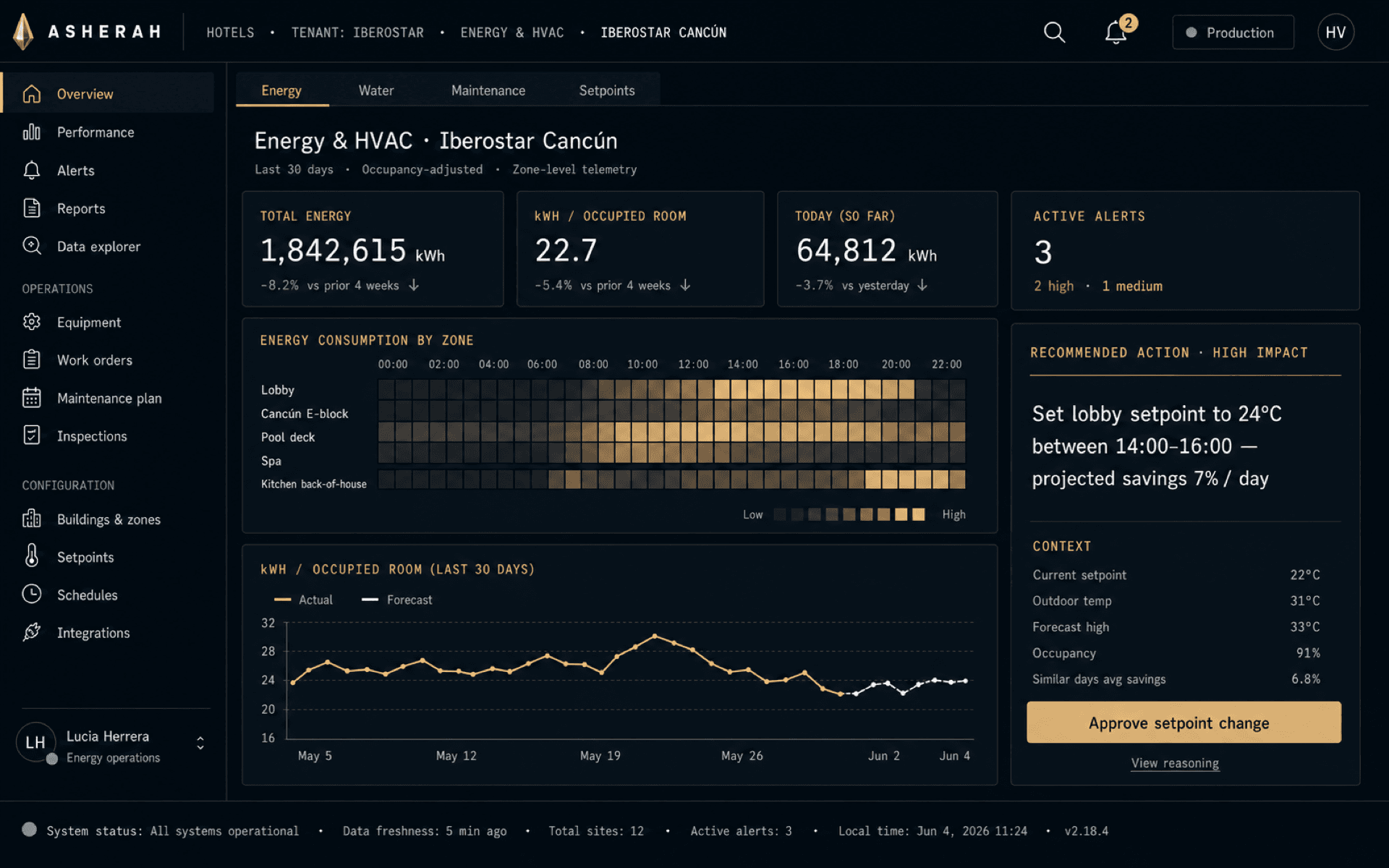Click the LH avatar for Lucia Herrera
Viewport: 1389px width, 868px height.
pos(35,742)
